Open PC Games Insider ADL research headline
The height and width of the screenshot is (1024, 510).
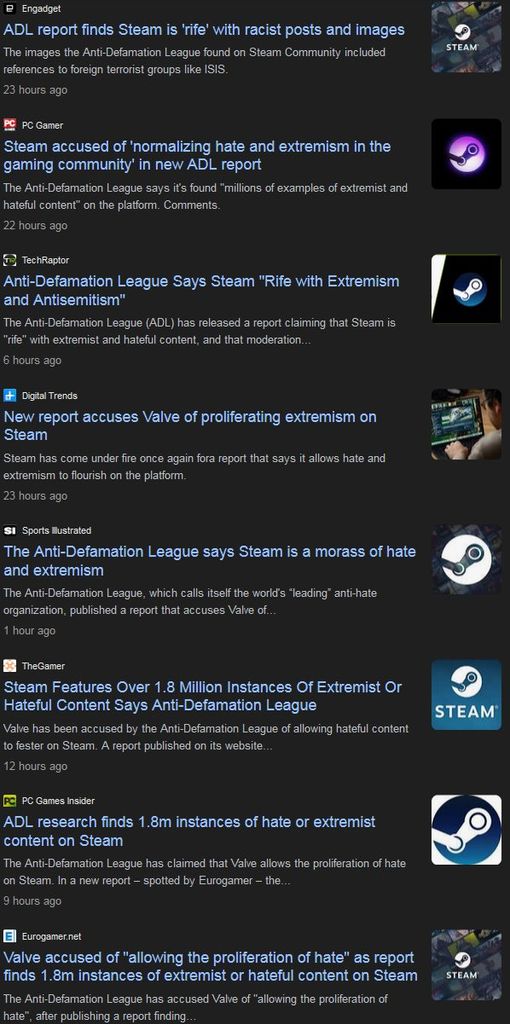pyautogui.click(x=189, y=831)
